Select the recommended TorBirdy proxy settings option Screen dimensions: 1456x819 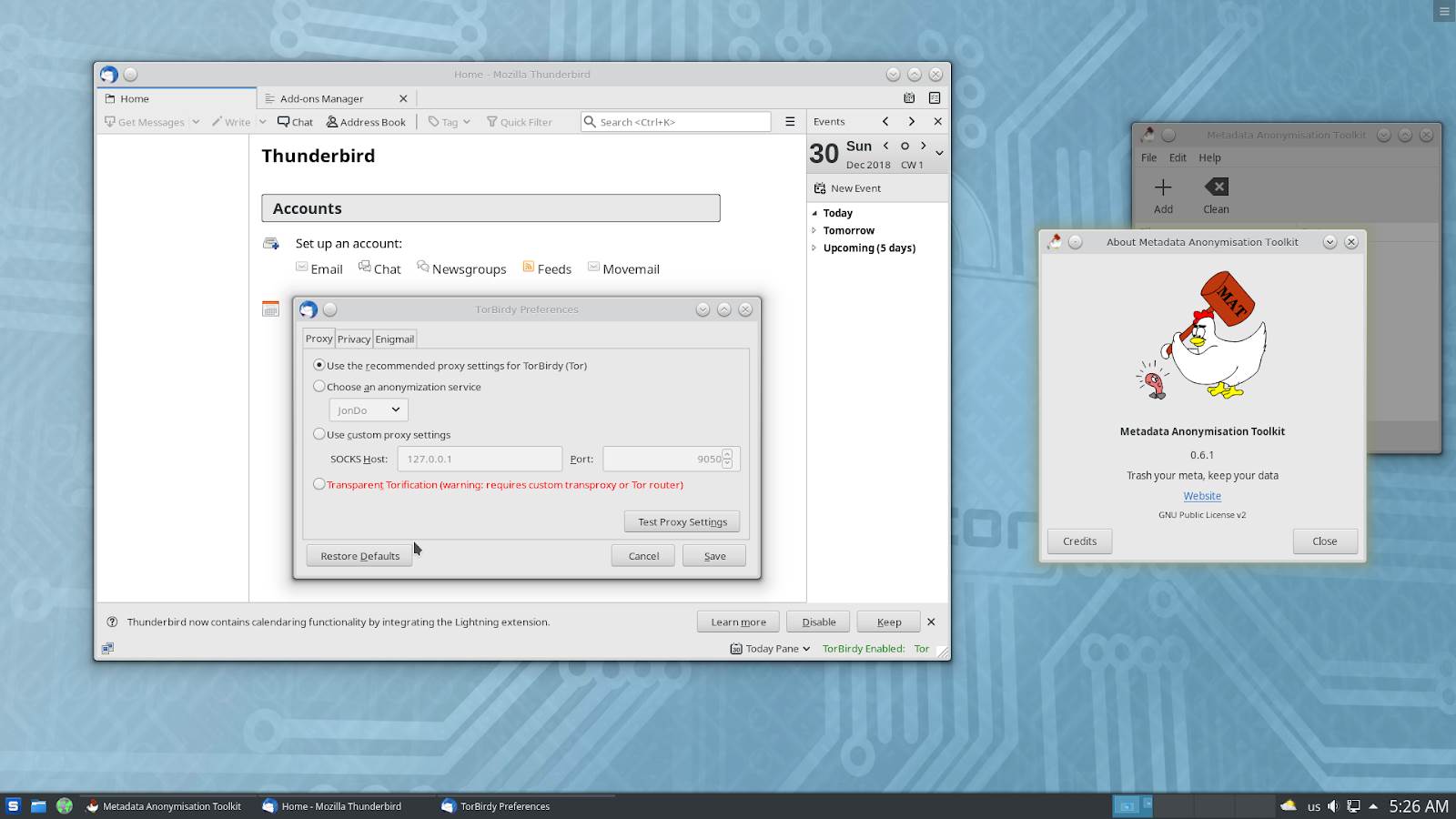point(319,365)
